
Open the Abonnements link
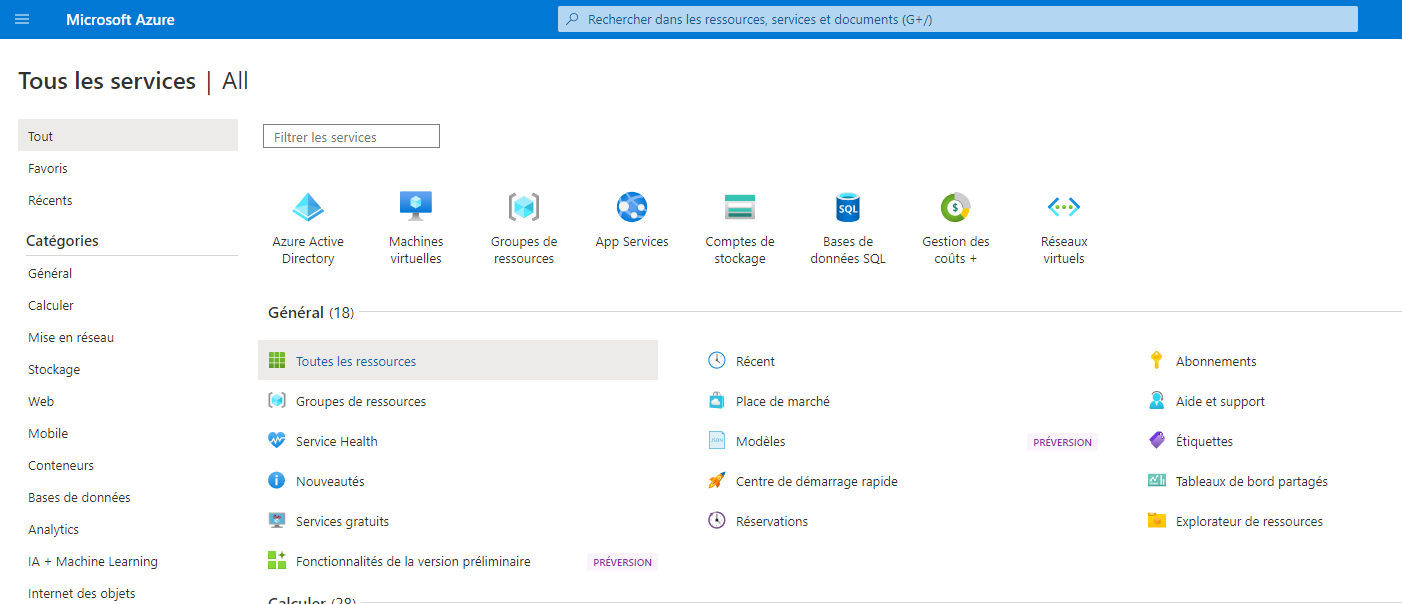click(1216, 361)
